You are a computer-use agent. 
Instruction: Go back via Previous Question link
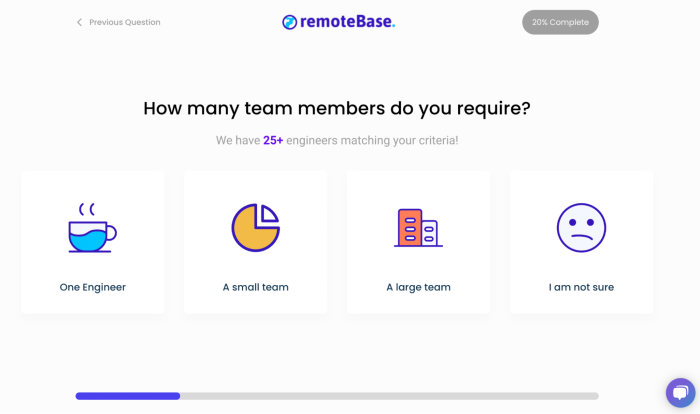[x=124, y=22]
